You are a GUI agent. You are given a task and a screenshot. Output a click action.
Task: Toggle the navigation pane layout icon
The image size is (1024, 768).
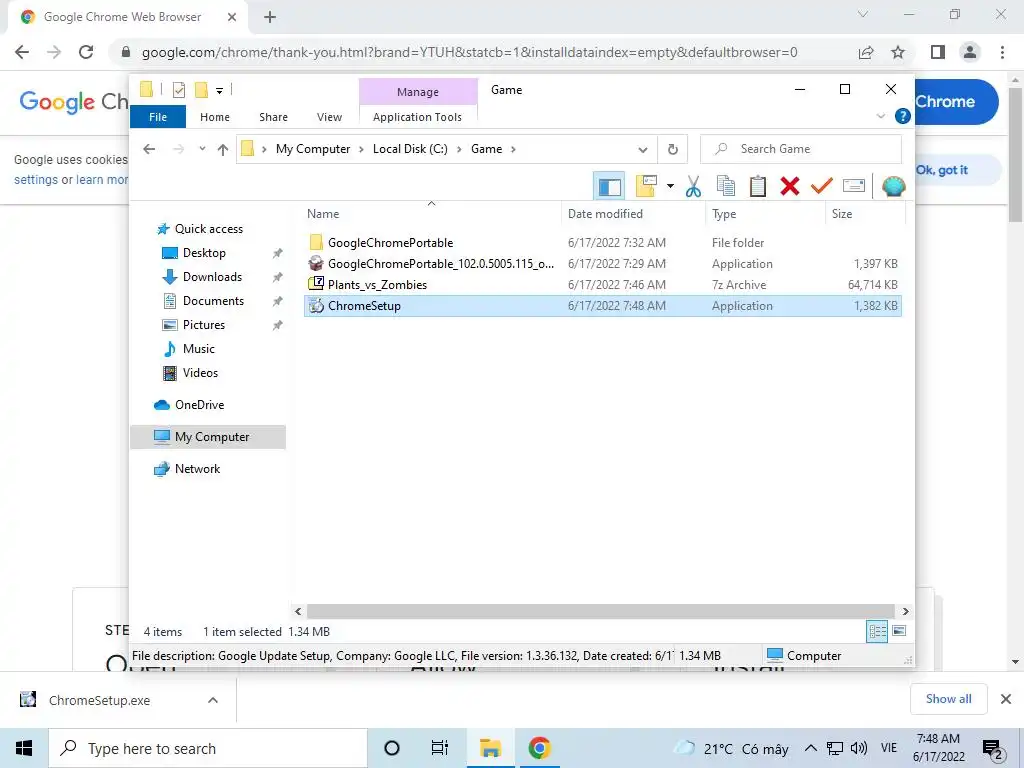[609, 187]
